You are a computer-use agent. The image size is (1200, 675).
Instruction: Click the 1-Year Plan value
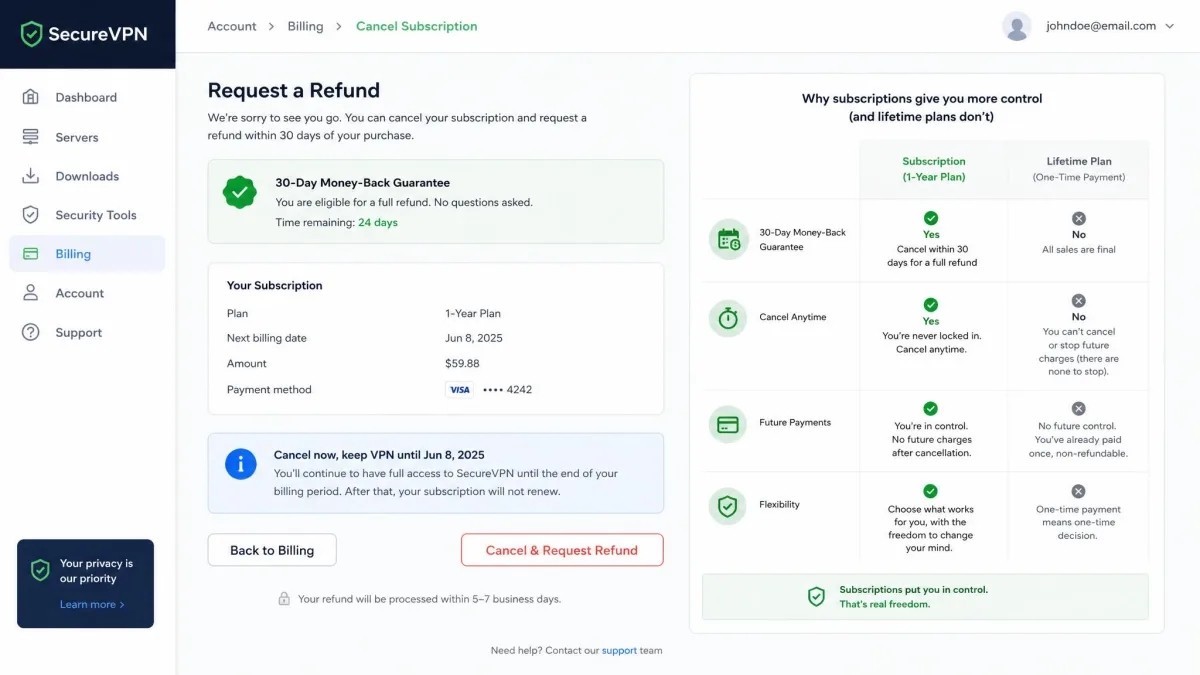click(x=474, y=313)
